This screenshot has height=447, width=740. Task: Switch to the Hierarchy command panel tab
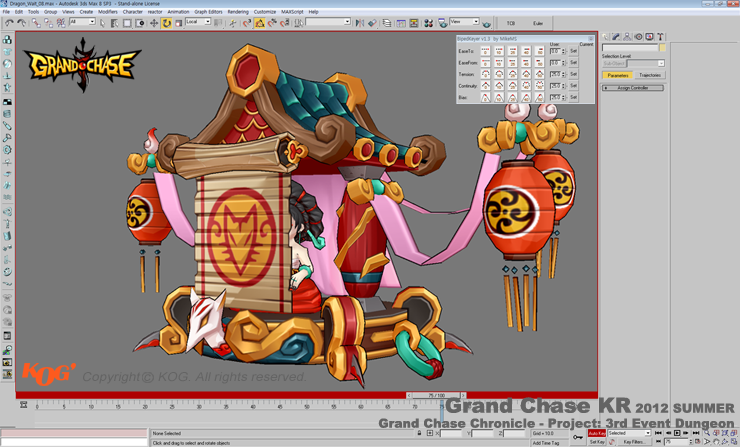pyautogui.click(x=627, y=36)
